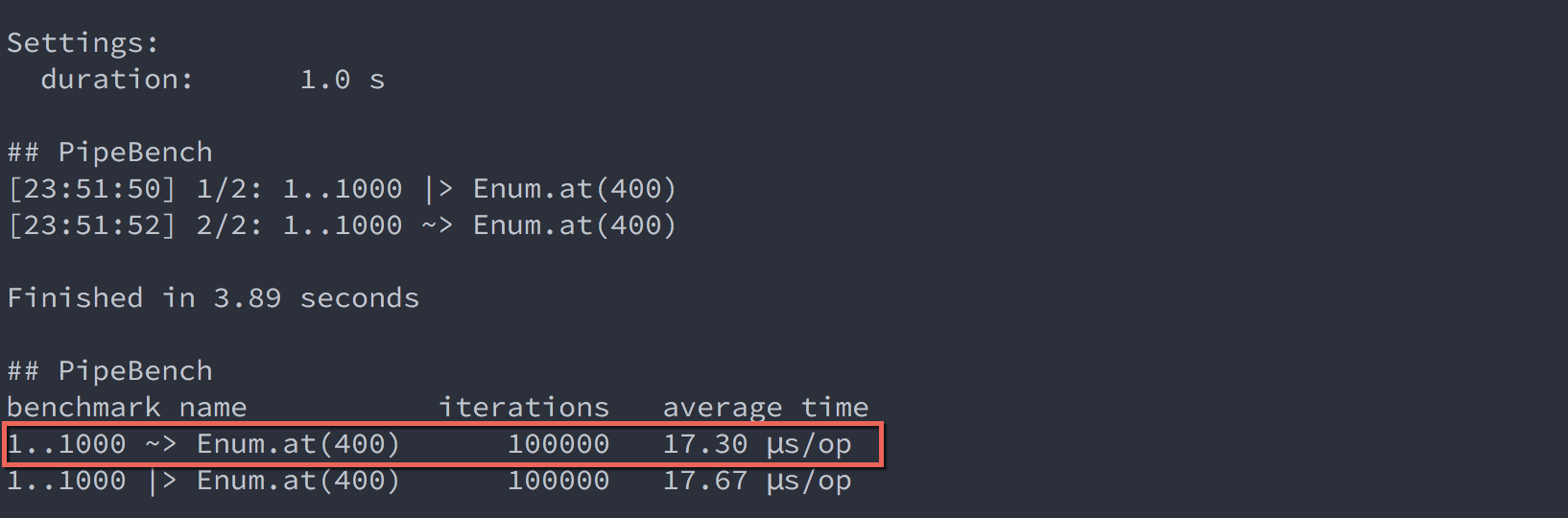
Task: Click the second "## PipeBench" heading above the results table
Action: pyautogui.click(x=109, y=371)
